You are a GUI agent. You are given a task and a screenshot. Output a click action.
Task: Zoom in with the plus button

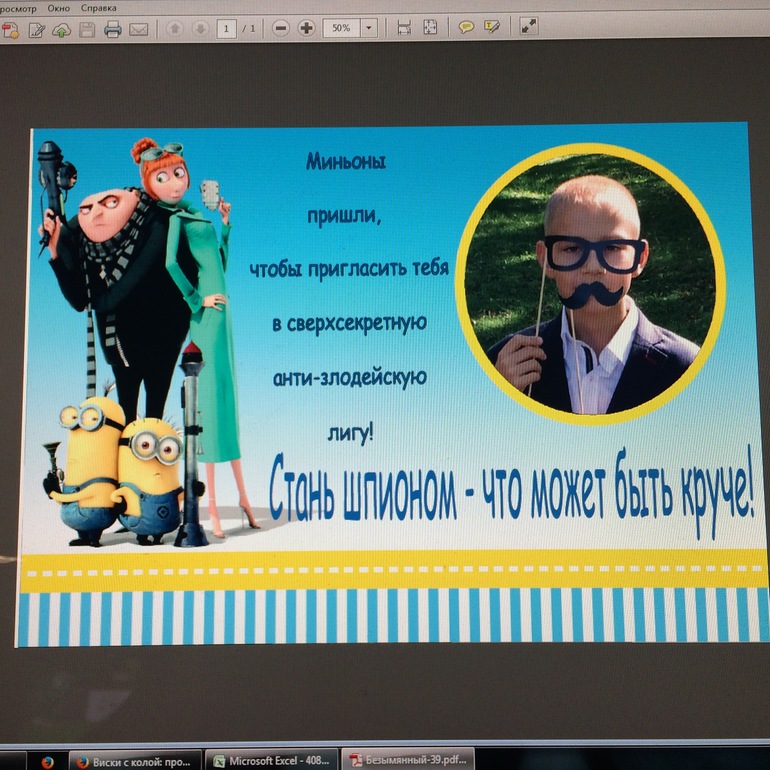tap(306, 28)
